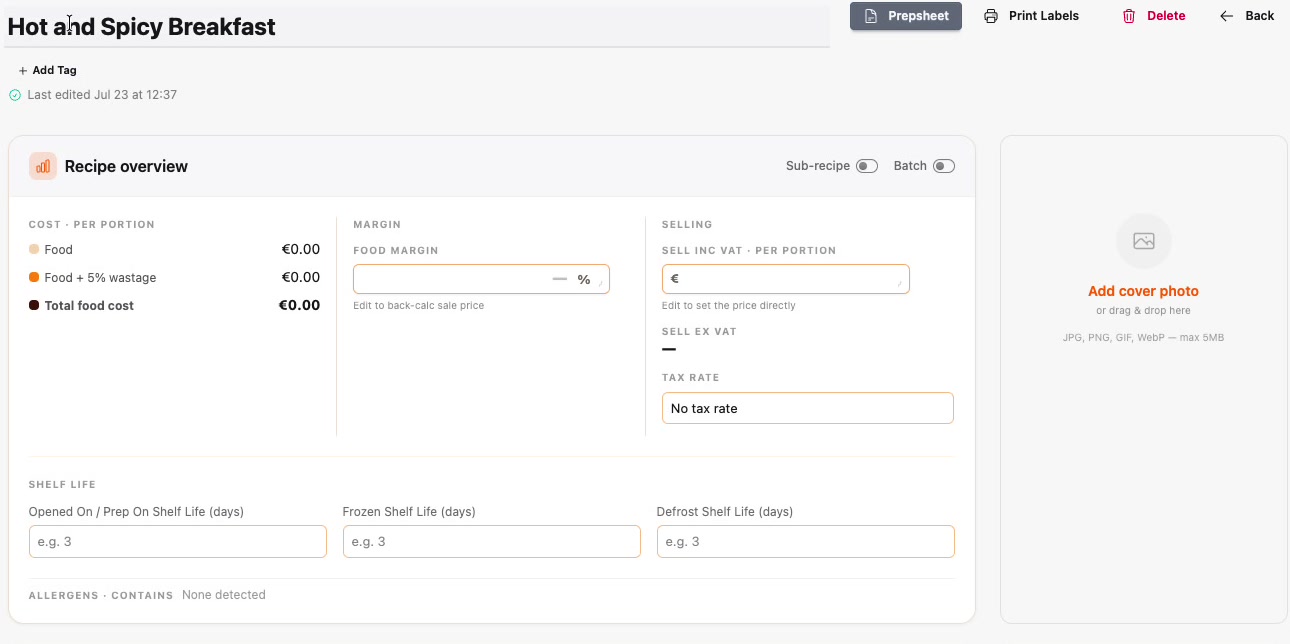Click Edit to back-calc sale price hint

(x=418, y=305)
